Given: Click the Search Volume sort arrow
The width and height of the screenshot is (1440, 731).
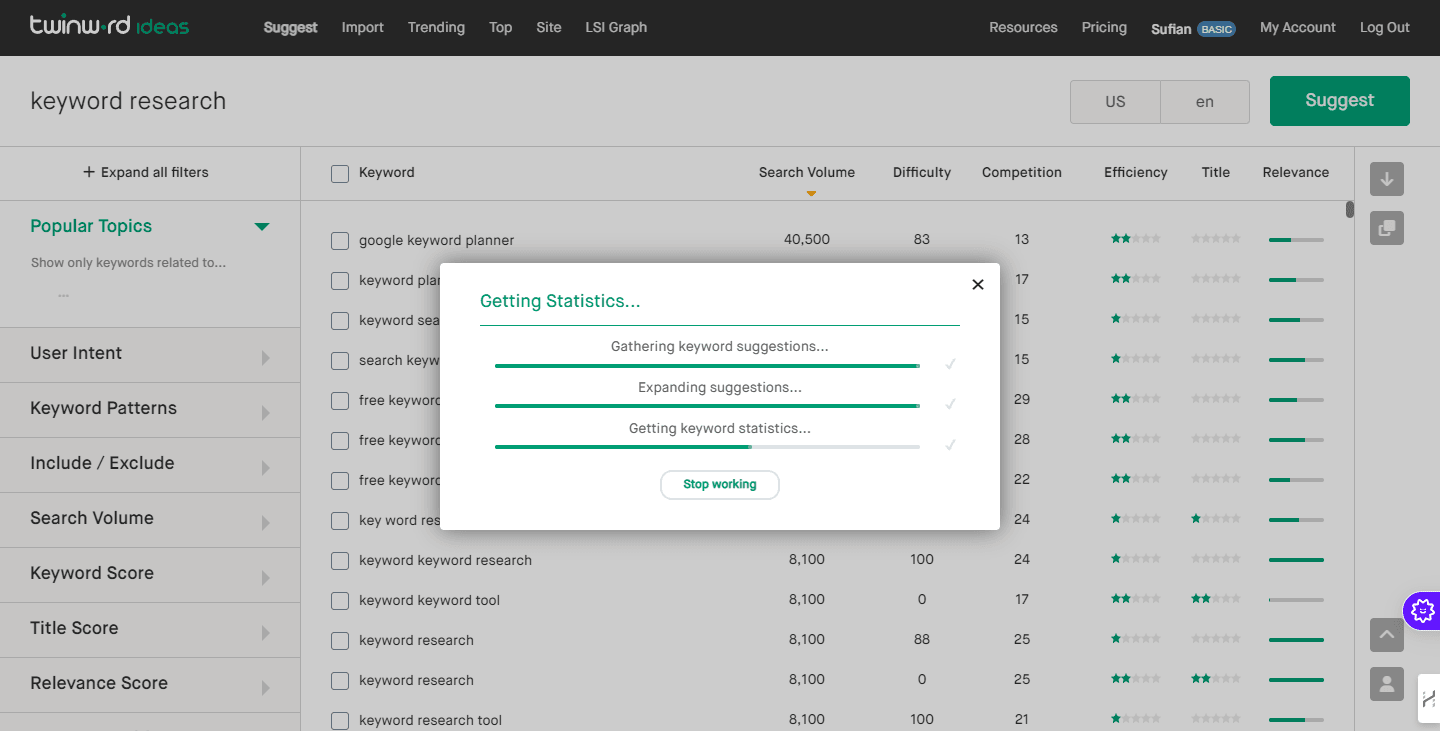Looking at the screenshot, I should 811,193.
